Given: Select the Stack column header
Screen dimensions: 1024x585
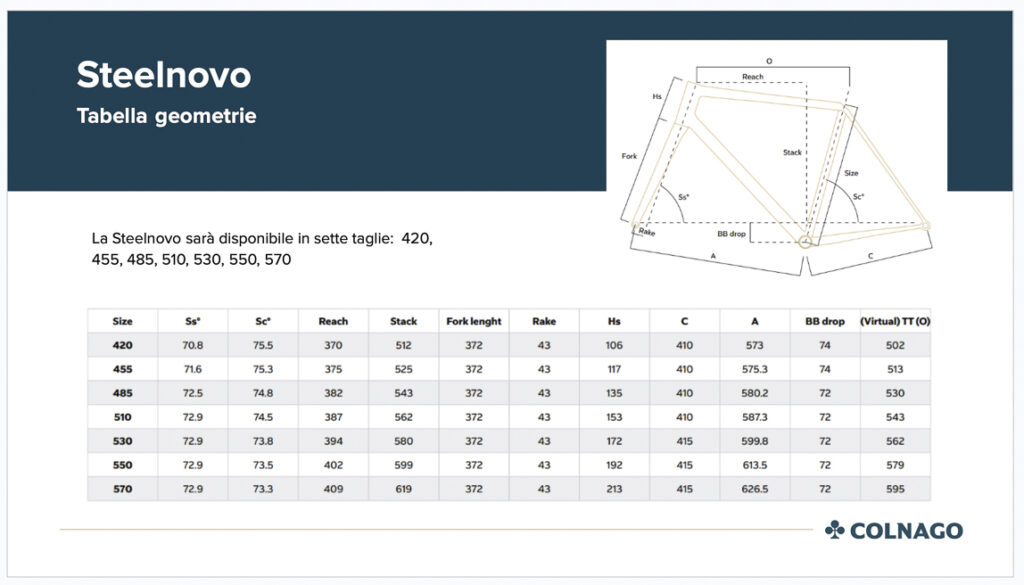Looking at the screenshot, I should point(403,321).
